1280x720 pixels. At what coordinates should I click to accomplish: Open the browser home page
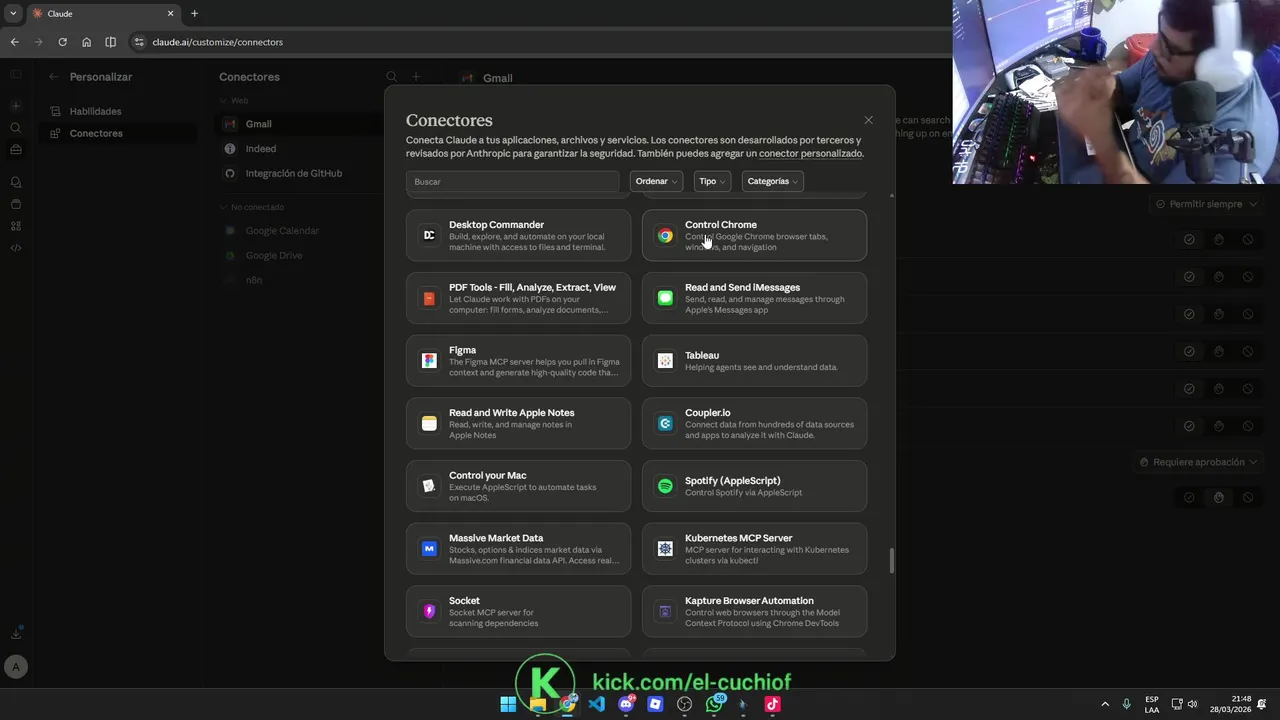(86, 42)
